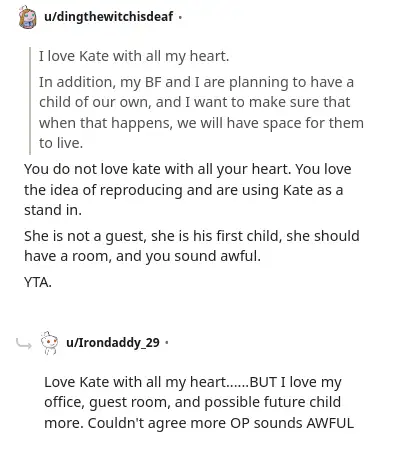Click the quoted paragraph starting 'In addition, my BF'
400x458 pixels.
pyautogui.click(x=201, y=112)
